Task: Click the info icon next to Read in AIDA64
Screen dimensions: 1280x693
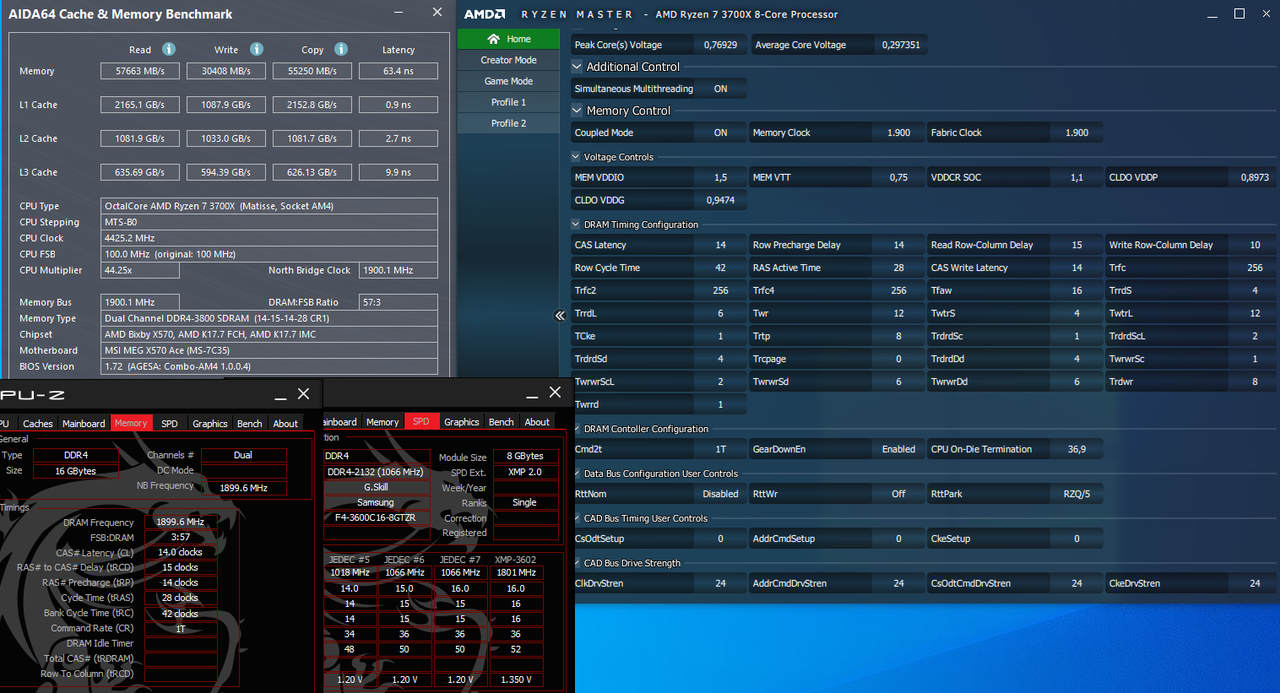Action: click(169, 49)
